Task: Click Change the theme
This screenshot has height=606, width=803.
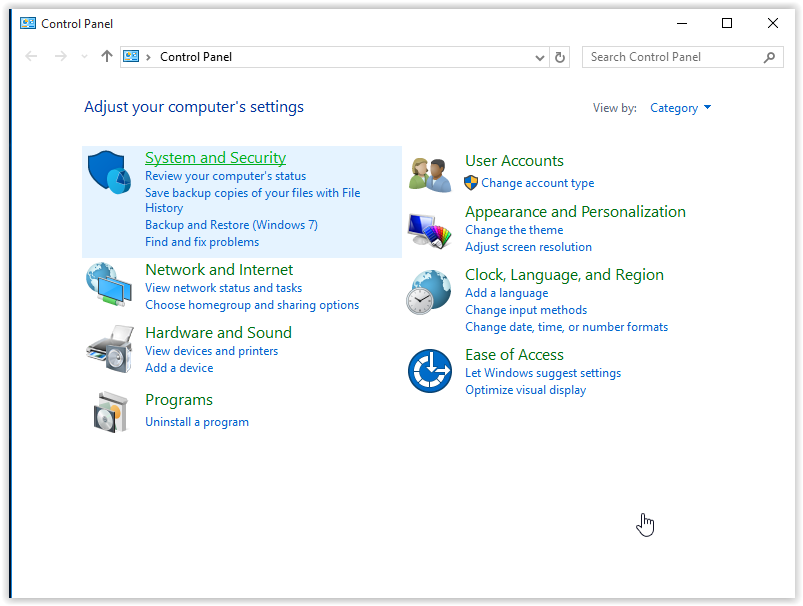Action: [x=514, y=230]
